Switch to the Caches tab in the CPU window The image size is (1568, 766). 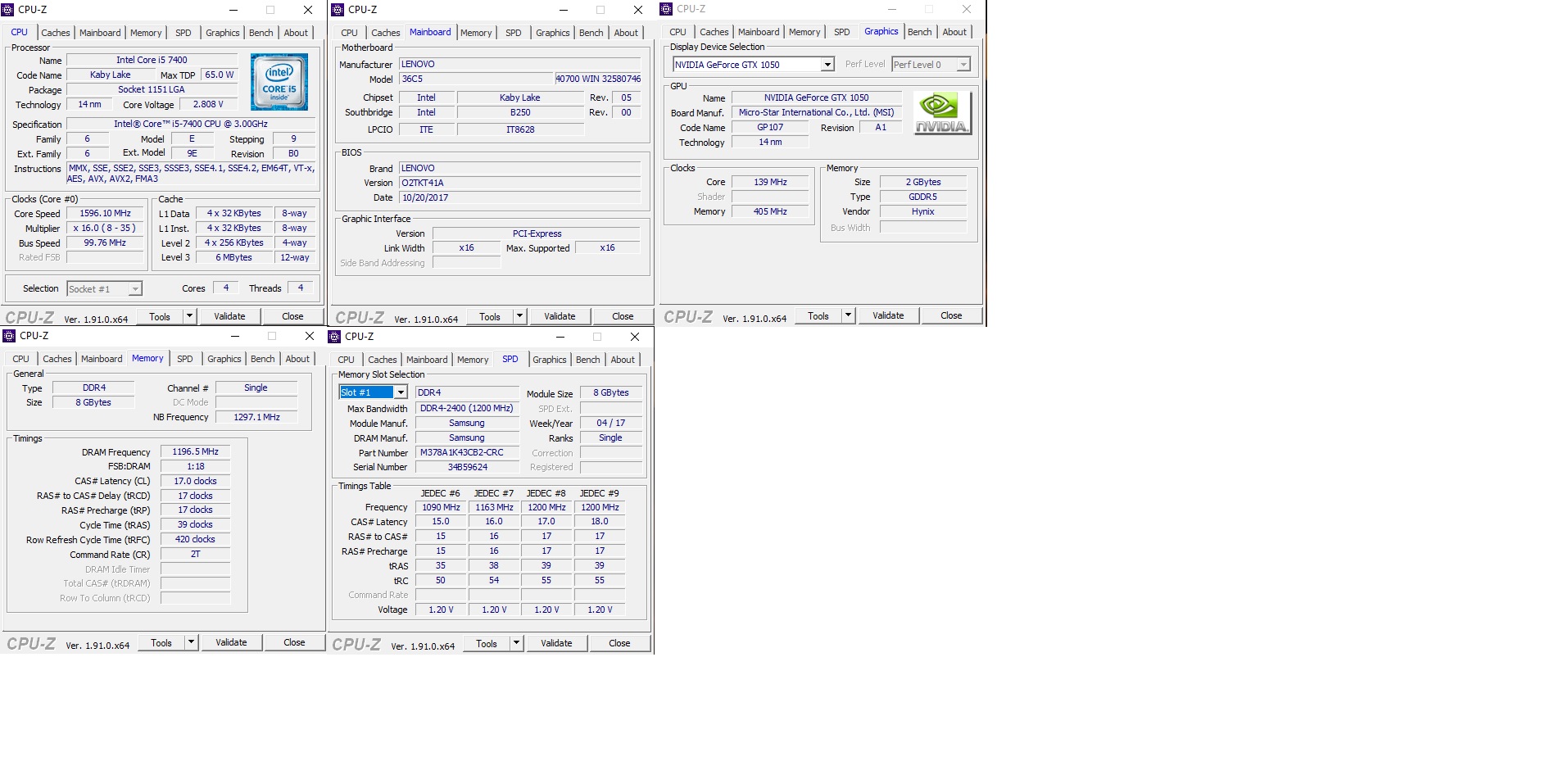click(x=56, y=33)
